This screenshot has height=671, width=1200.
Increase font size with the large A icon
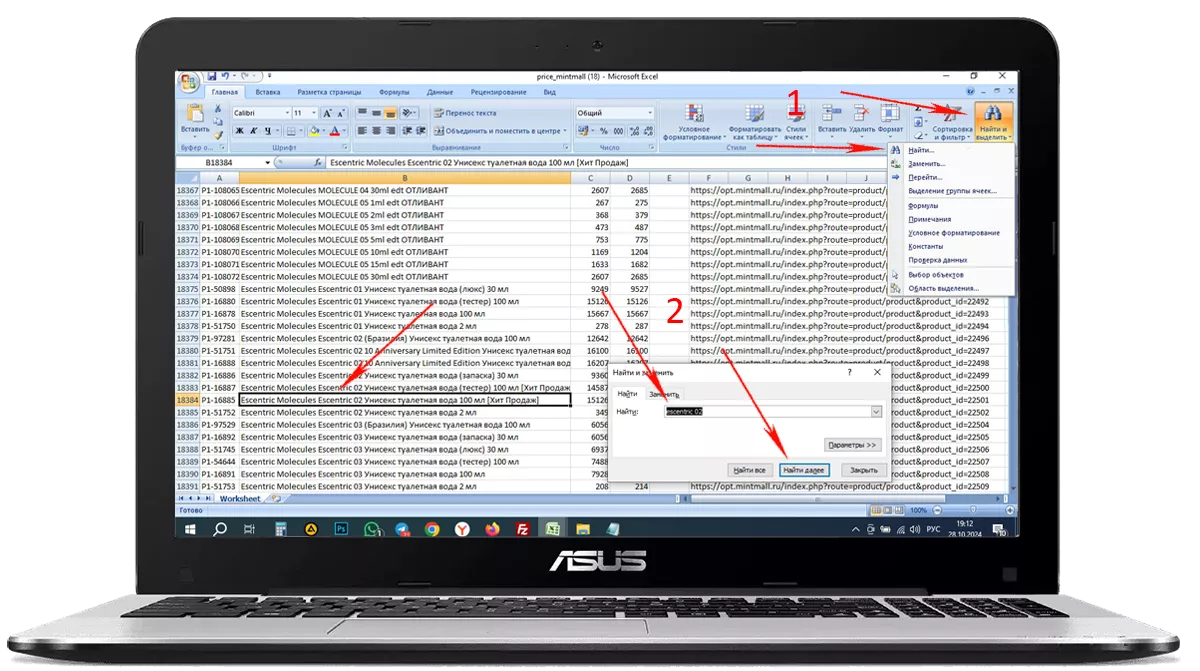point(327,113)
